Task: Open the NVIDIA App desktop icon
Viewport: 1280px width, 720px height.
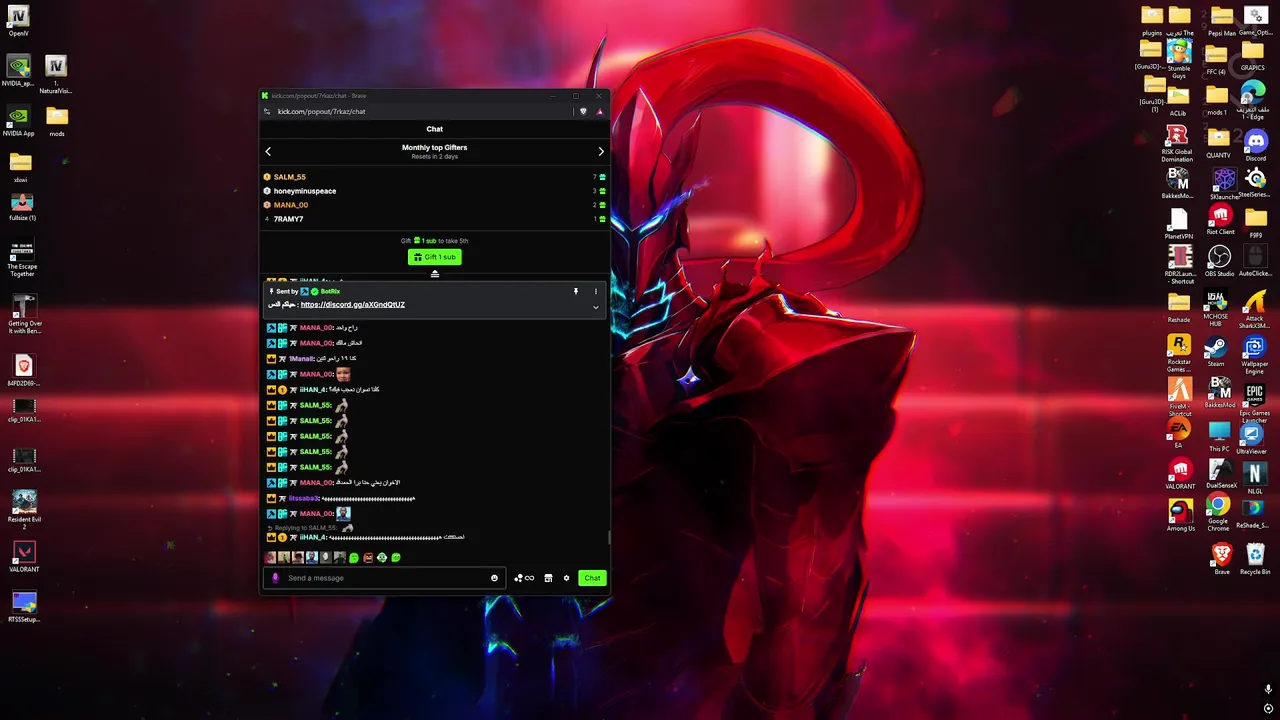Action: coord(18,121)
